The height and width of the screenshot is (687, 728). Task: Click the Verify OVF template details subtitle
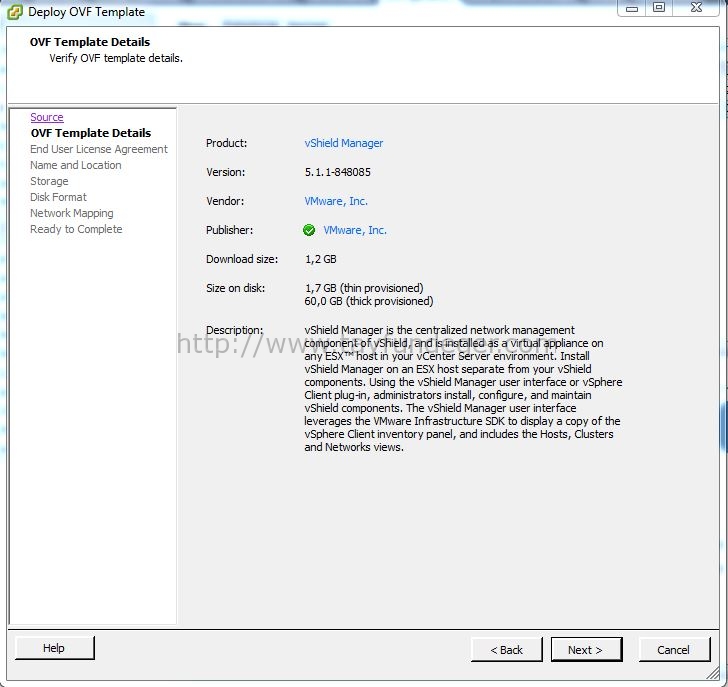tap(116, 58)
